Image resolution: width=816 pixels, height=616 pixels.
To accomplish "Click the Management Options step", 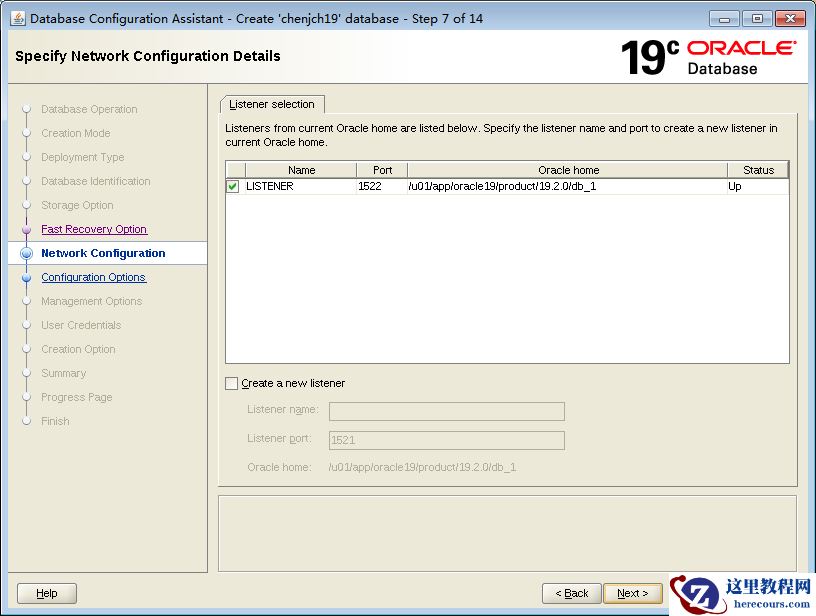I will click(x=92, y=301).
